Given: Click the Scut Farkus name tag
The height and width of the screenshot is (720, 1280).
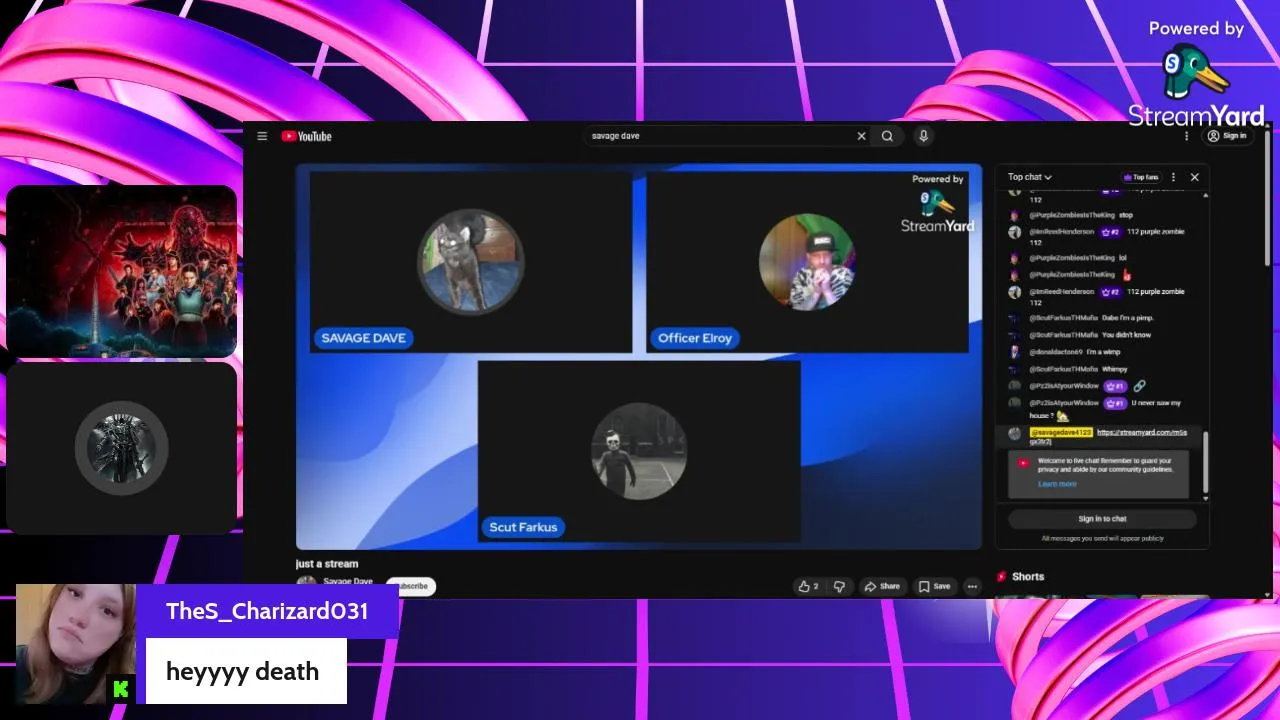Looking at the screenshot, I should (523, 527).
